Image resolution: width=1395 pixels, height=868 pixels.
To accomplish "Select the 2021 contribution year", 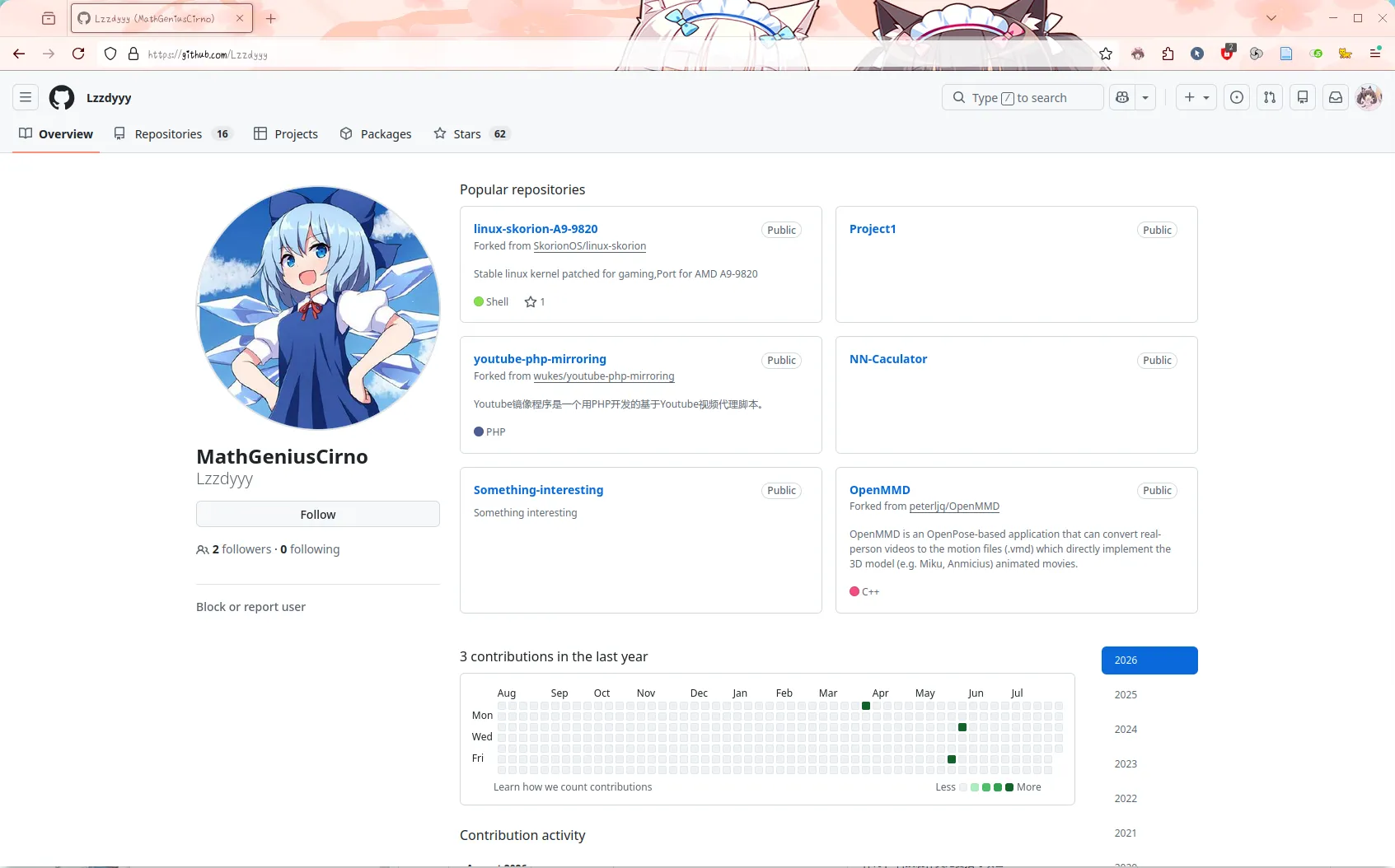I will click(1149, 833).
